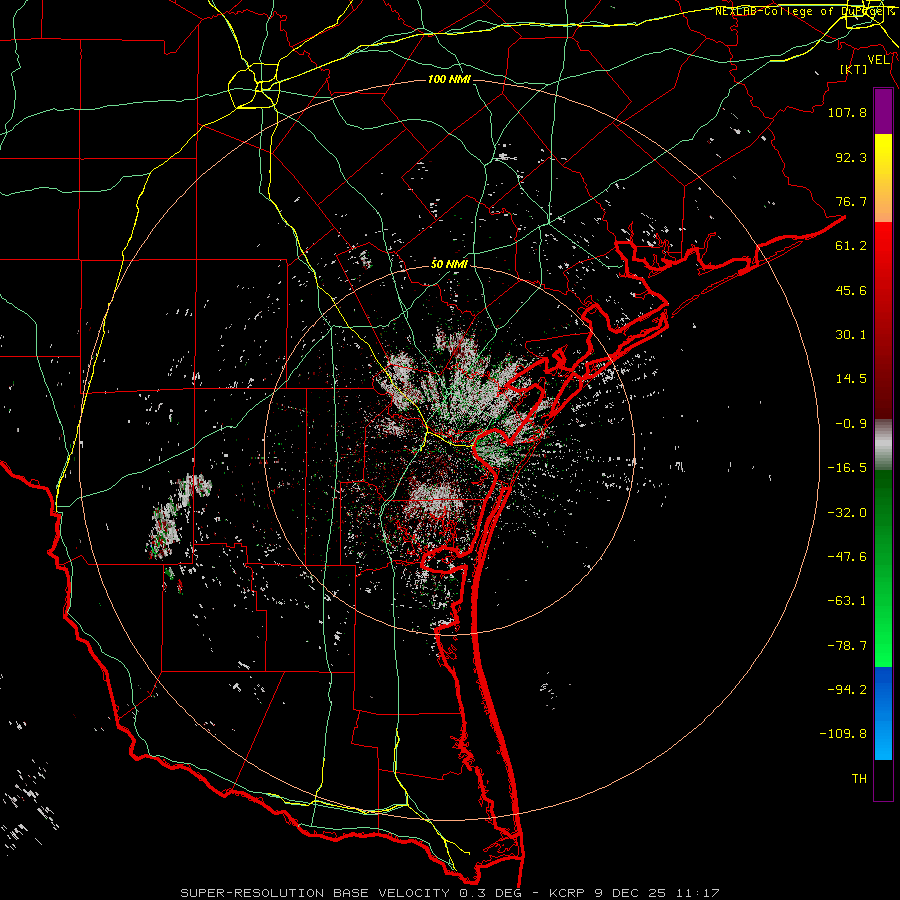900x900 pixels.
Task: Click the -63.1 velocity scale value
Action: pyautogui.click(x=847, y=601)
